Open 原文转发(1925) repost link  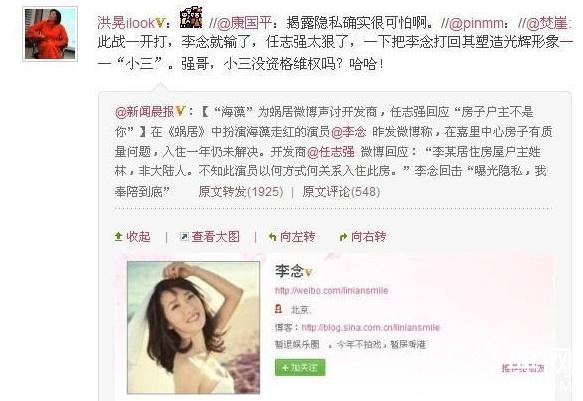click(x=241, y=192)
